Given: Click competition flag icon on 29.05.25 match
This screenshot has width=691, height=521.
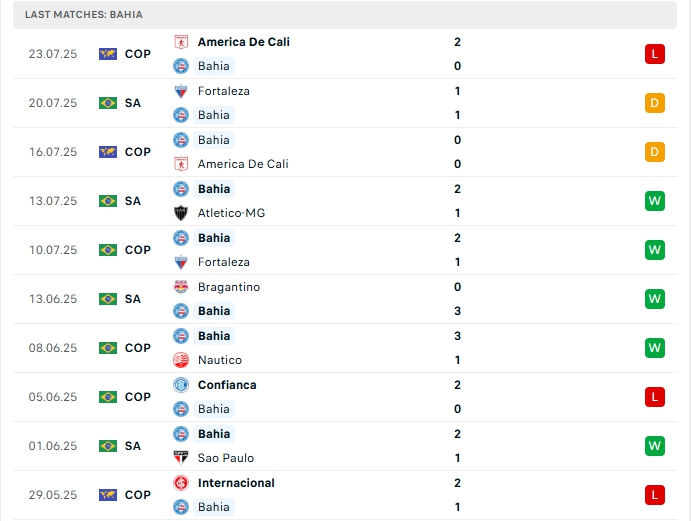Looking at the screenshot, I should click(x=108, y=495).
